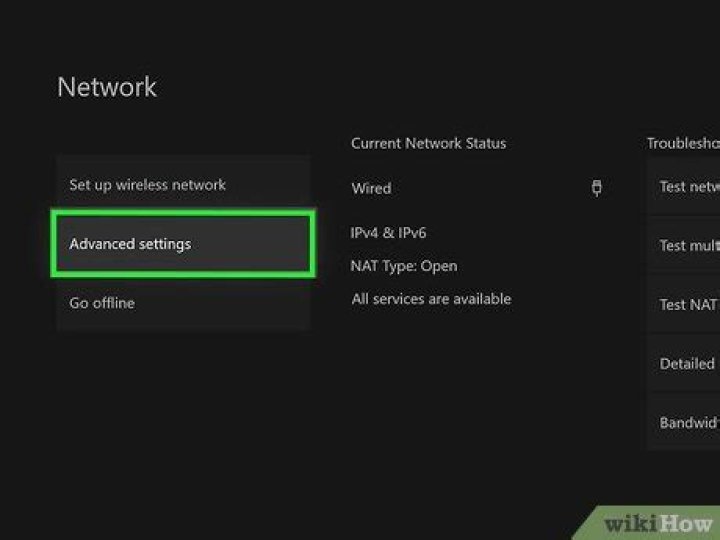This screenshot has width=720, height=540.
Task: Select the Test NAT type tile
Action: tap(686, 304)
